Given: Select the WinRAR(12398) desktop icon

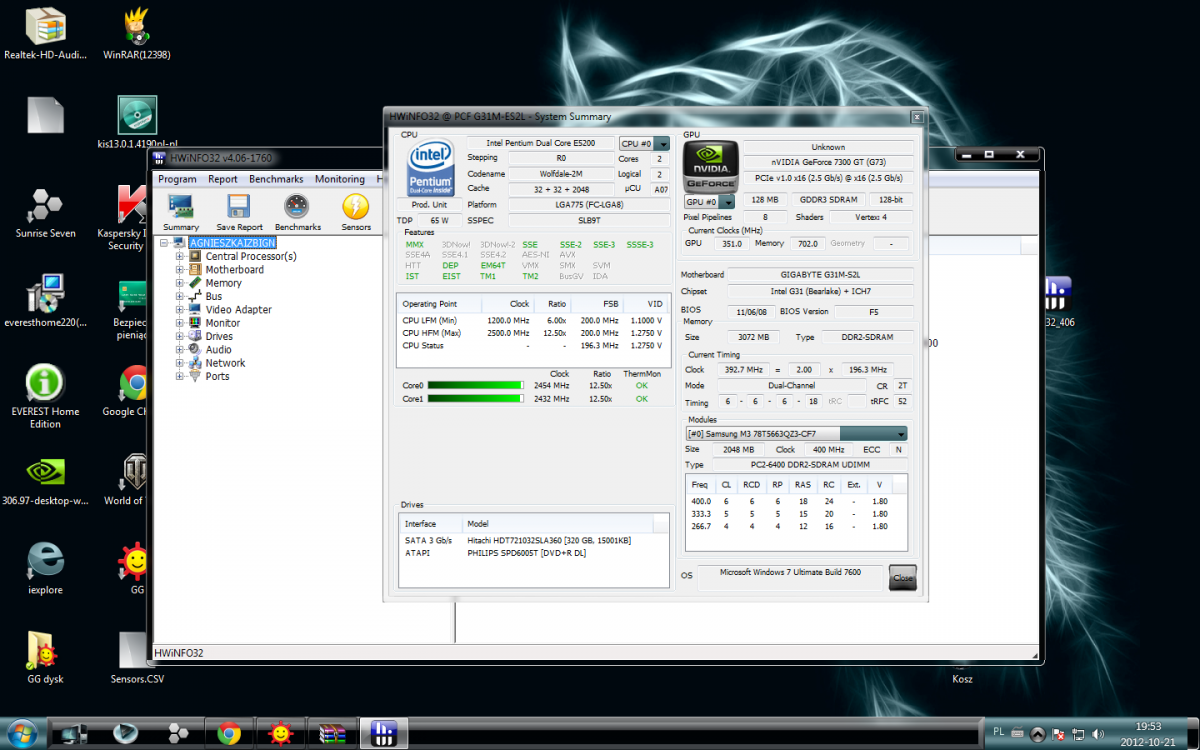Looking at the screenshot, I should click(x=137, y=35).
